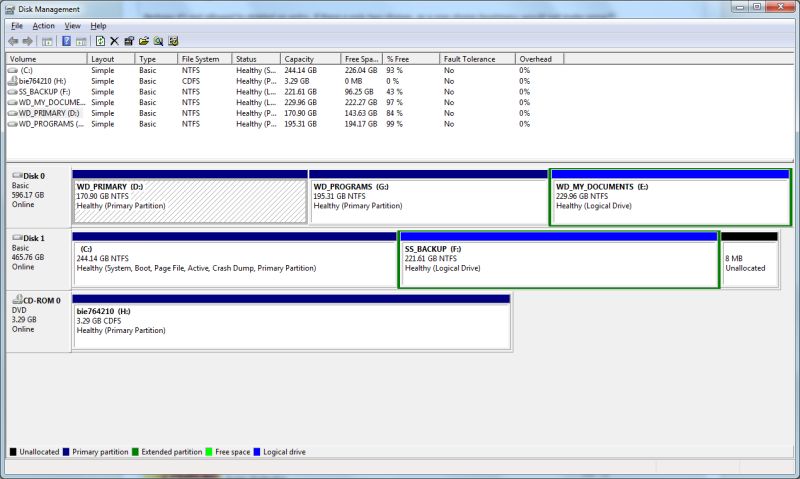Click the Forward arrow toolbar icon

(x=28, y=41)
